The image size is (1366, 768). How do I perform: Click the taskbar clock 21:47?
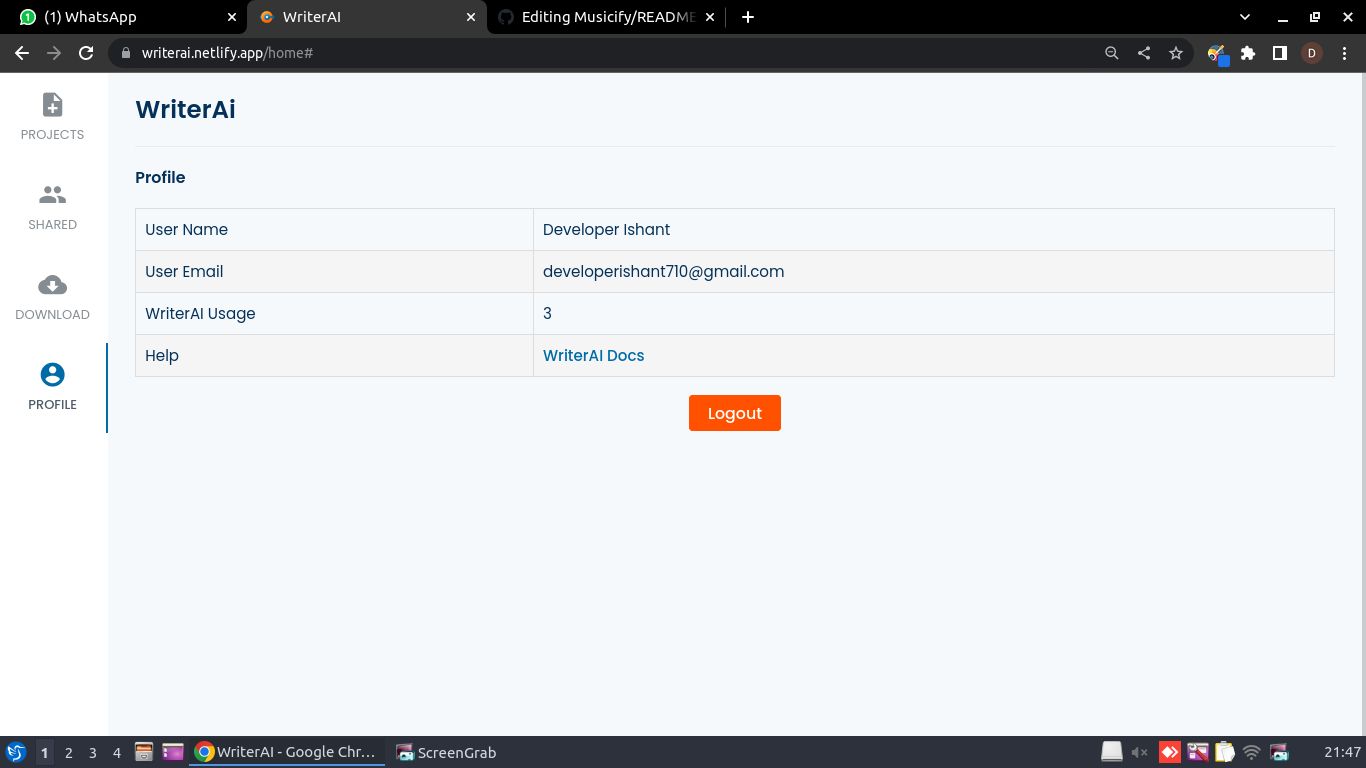[1342, 752]
